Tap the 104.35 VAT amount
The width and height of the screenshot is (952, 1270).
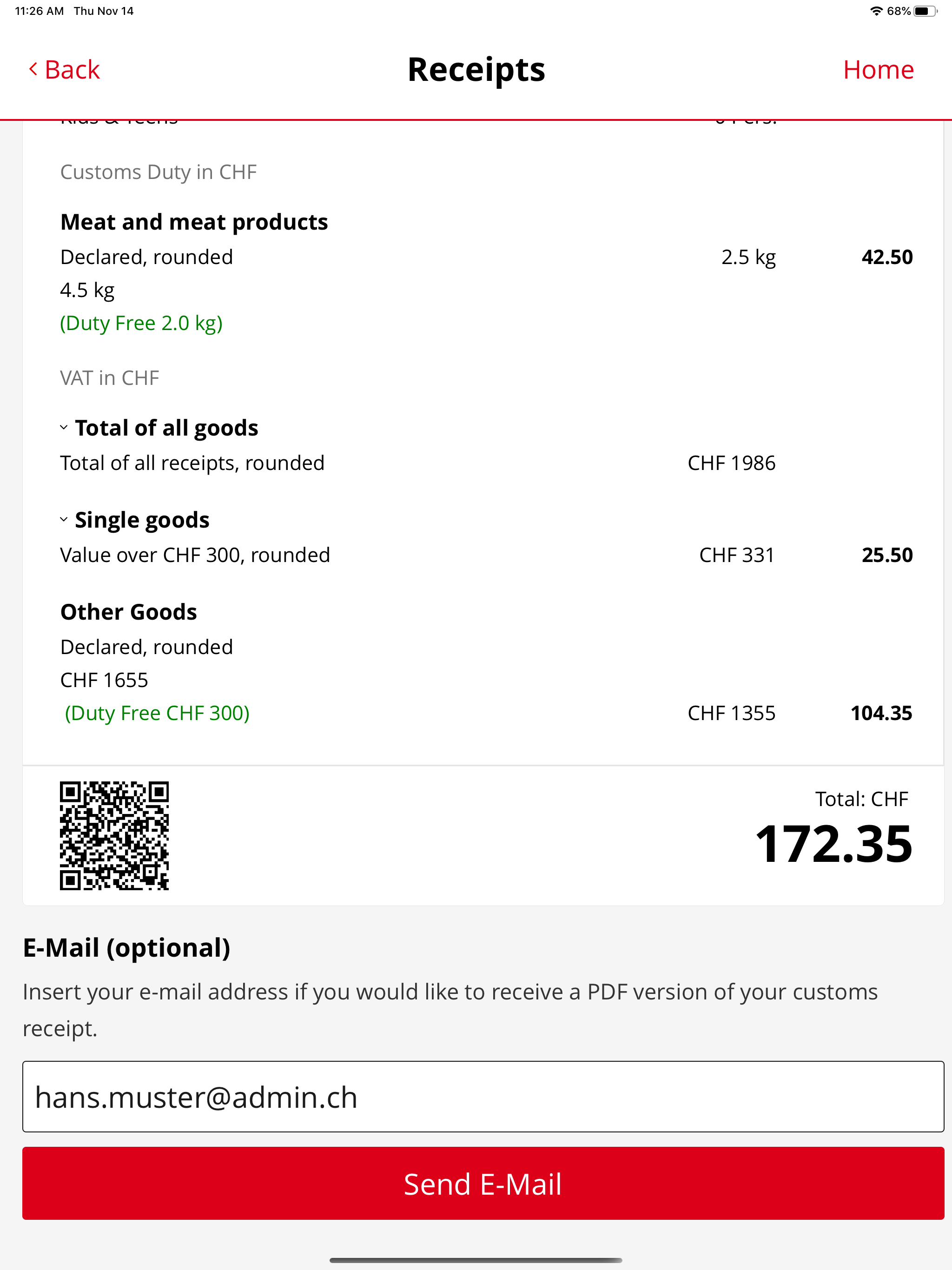pos(881,713)
